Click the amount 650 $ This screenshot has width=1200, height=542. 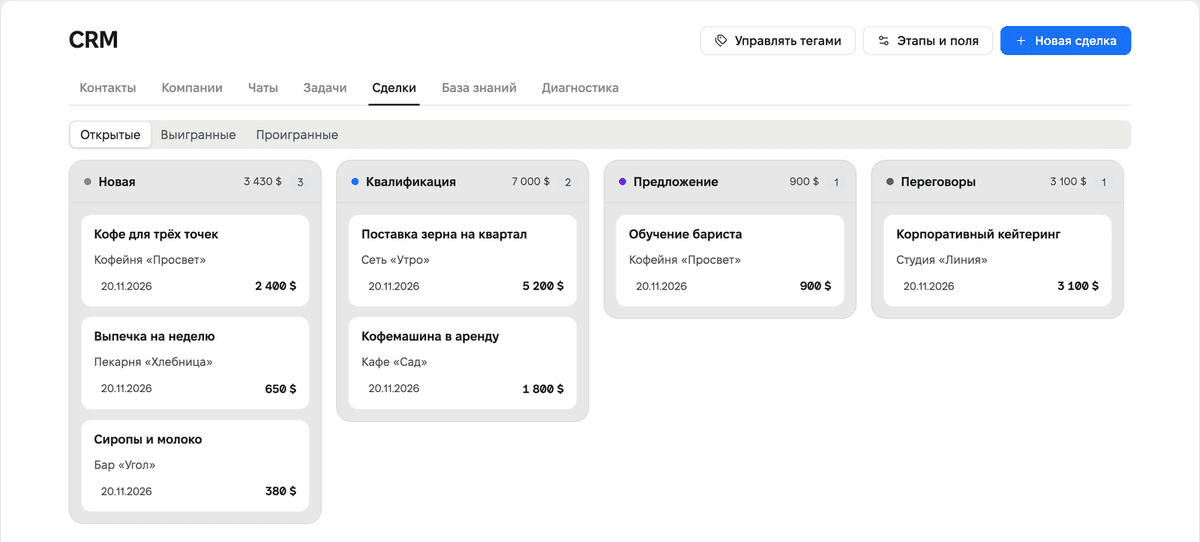280,389
